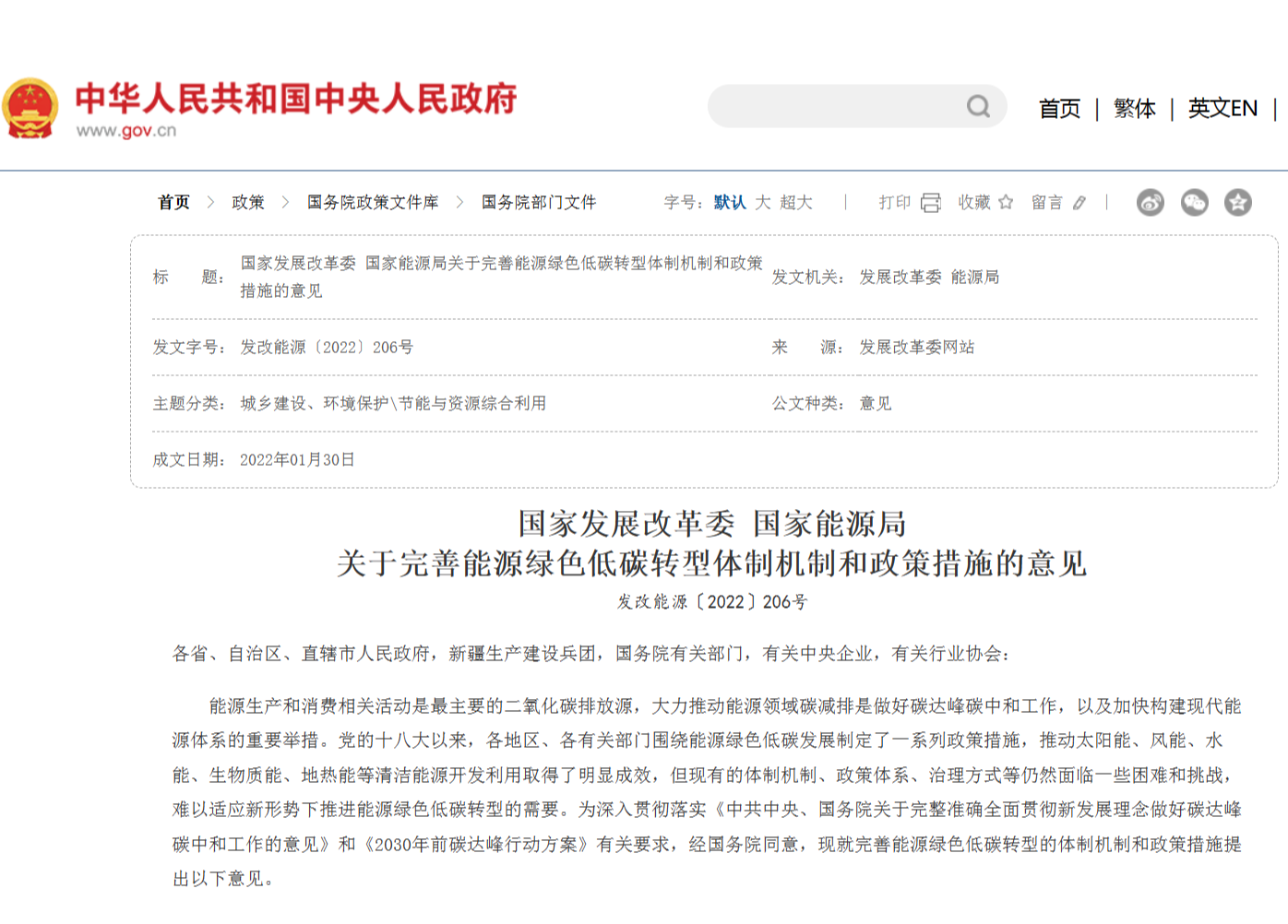
Task: Switch to 繁体 traditional Chinese
Action: point(1134,109)
